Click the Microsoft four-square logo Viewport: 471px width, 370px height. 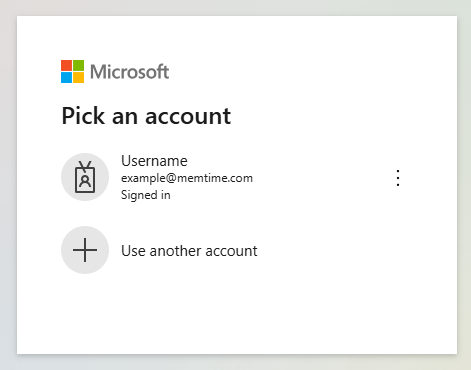[72, 71]
